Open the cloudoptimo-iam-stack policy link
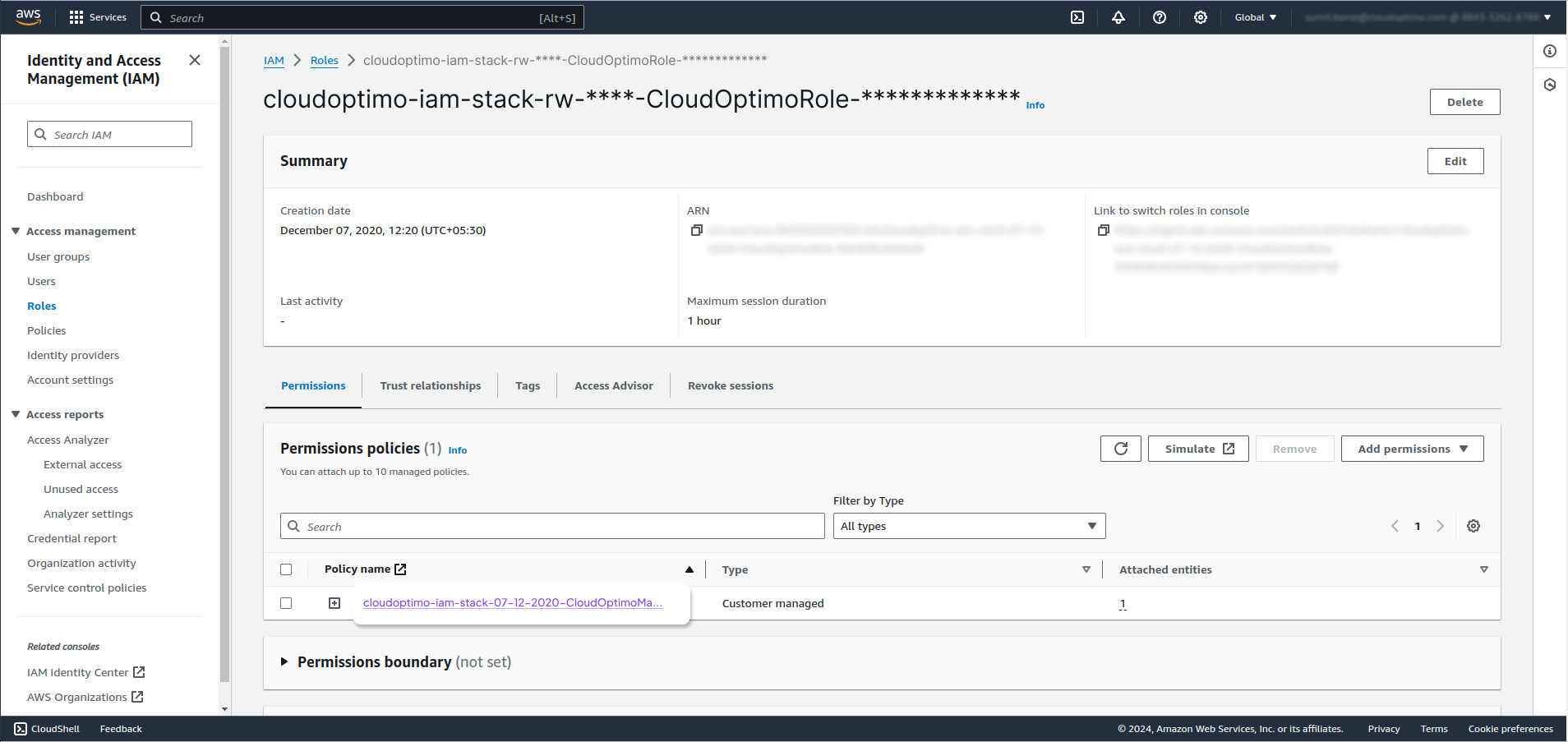The image size is (1568, 742). click(513, 602)
